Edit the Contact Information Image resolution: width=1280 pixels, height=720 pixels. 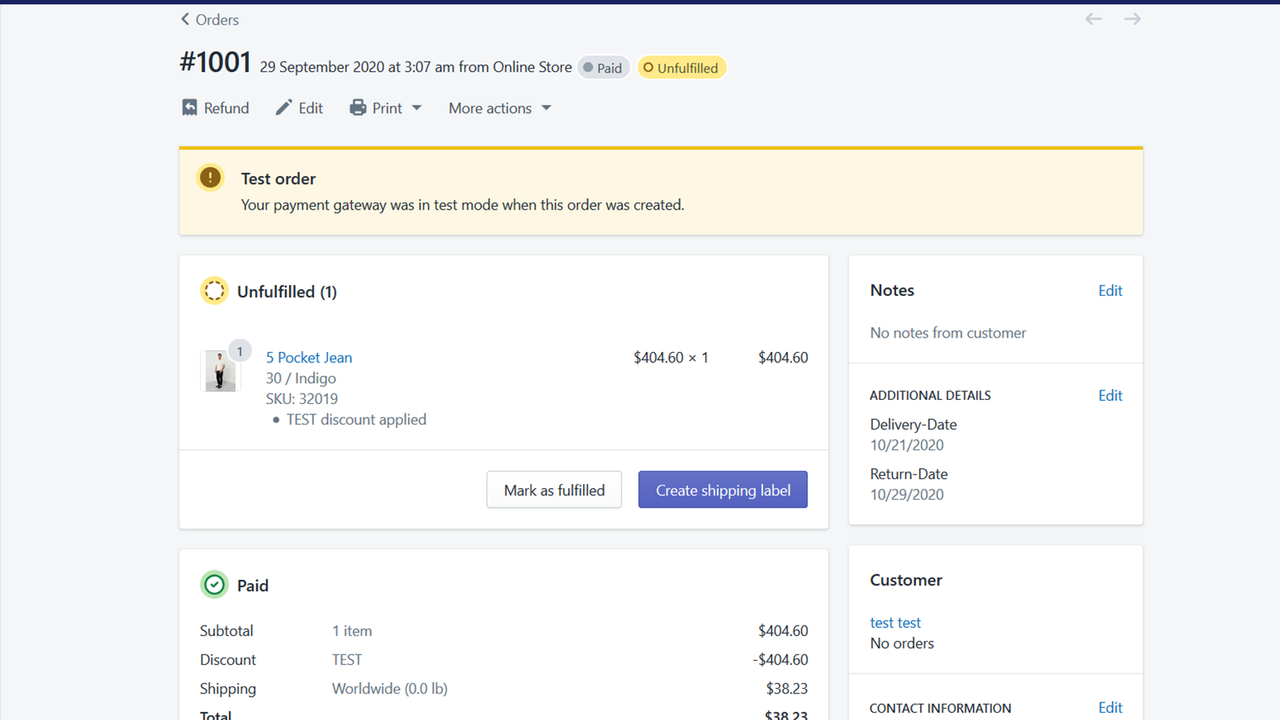(1110, 707)
